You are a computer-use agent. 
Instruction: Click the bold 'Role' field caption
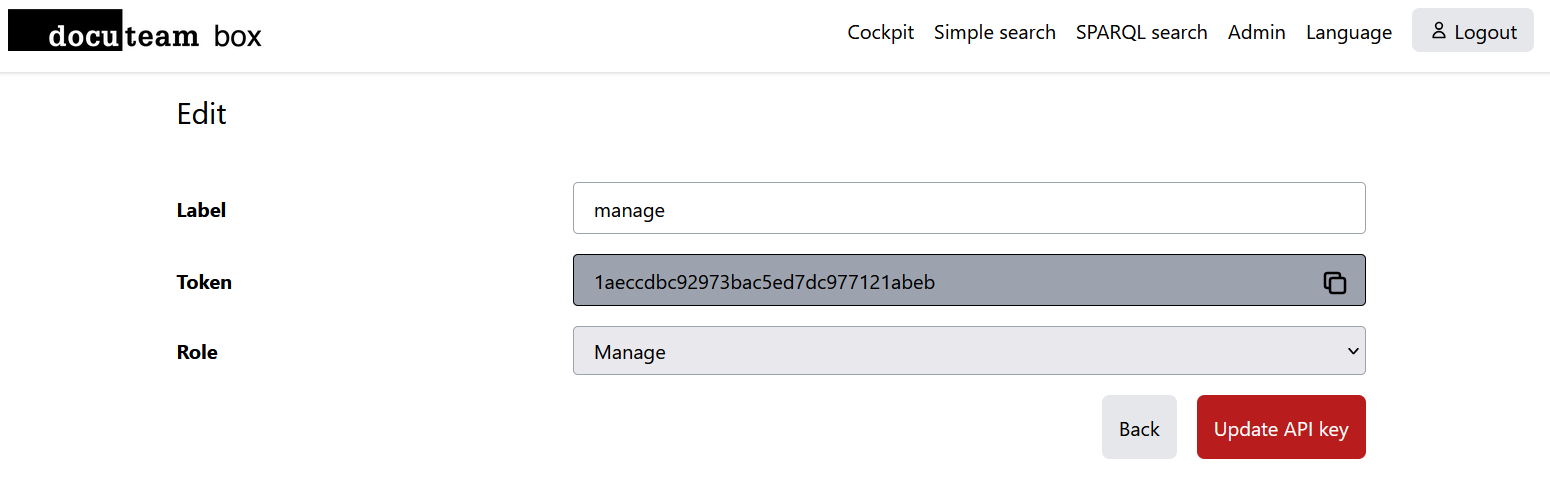pos(197,352)
